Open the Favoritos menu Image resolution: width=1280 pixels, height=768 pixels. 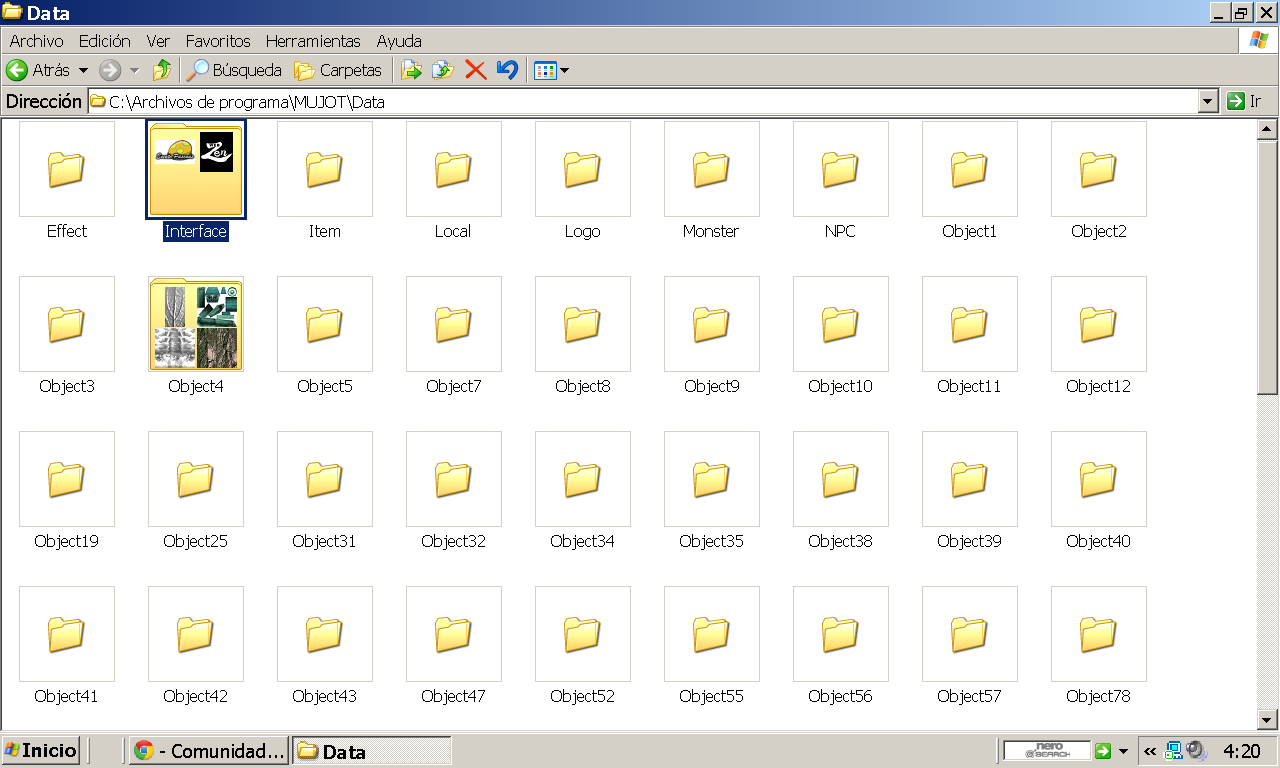coord(218,41)
